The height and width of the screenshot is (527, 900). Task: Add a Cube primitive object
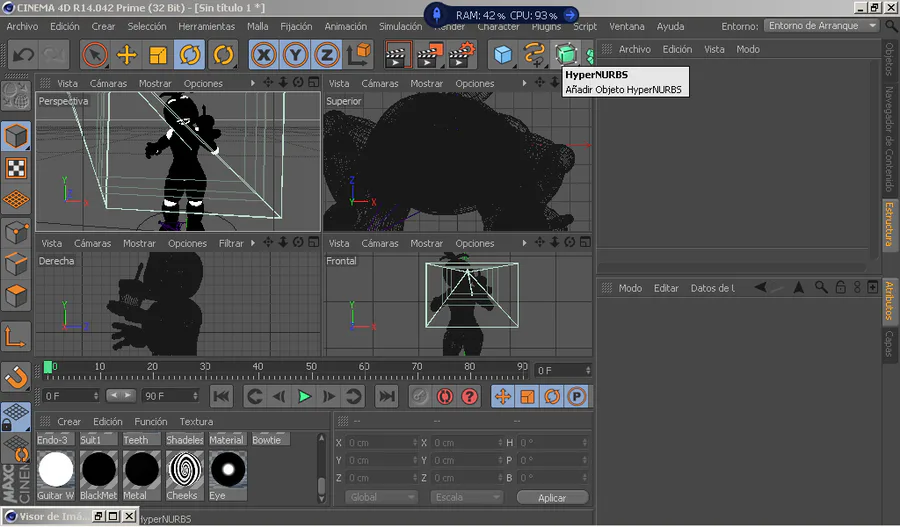[x=503, y=55]
